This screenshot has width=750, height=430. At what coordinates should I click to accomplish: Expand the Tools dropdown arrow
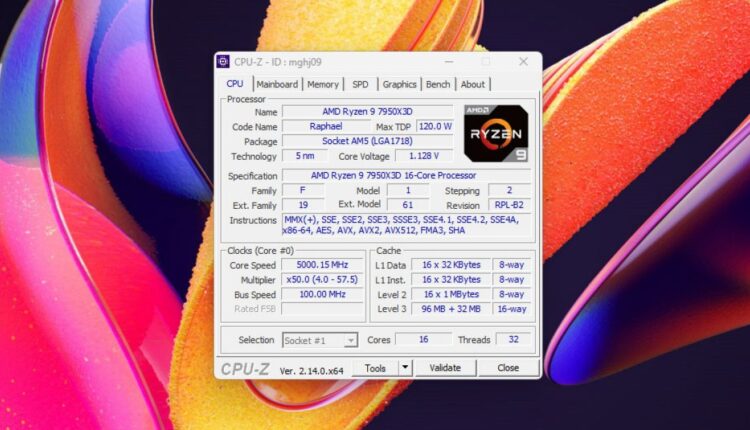[x=404, y=368]
